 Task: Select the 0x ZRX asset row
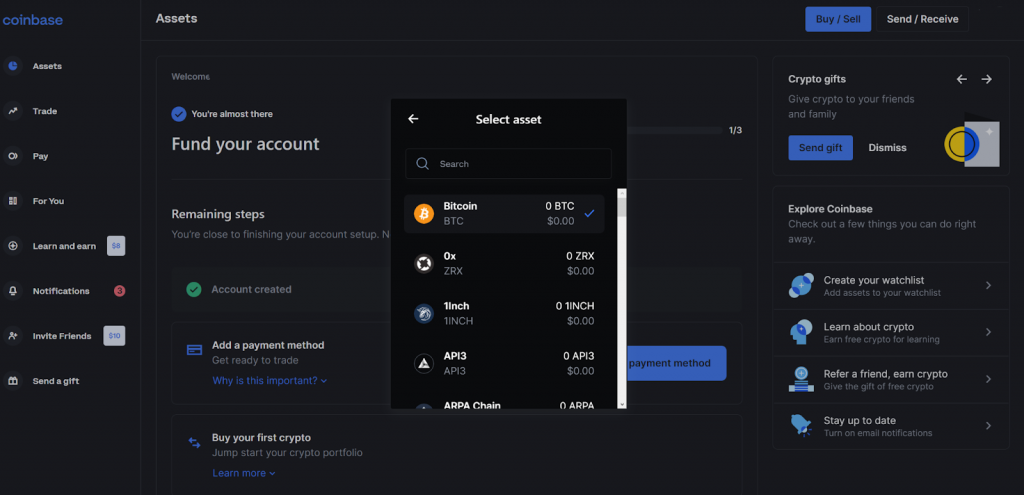pyautogui.click(x=504, y=263)
